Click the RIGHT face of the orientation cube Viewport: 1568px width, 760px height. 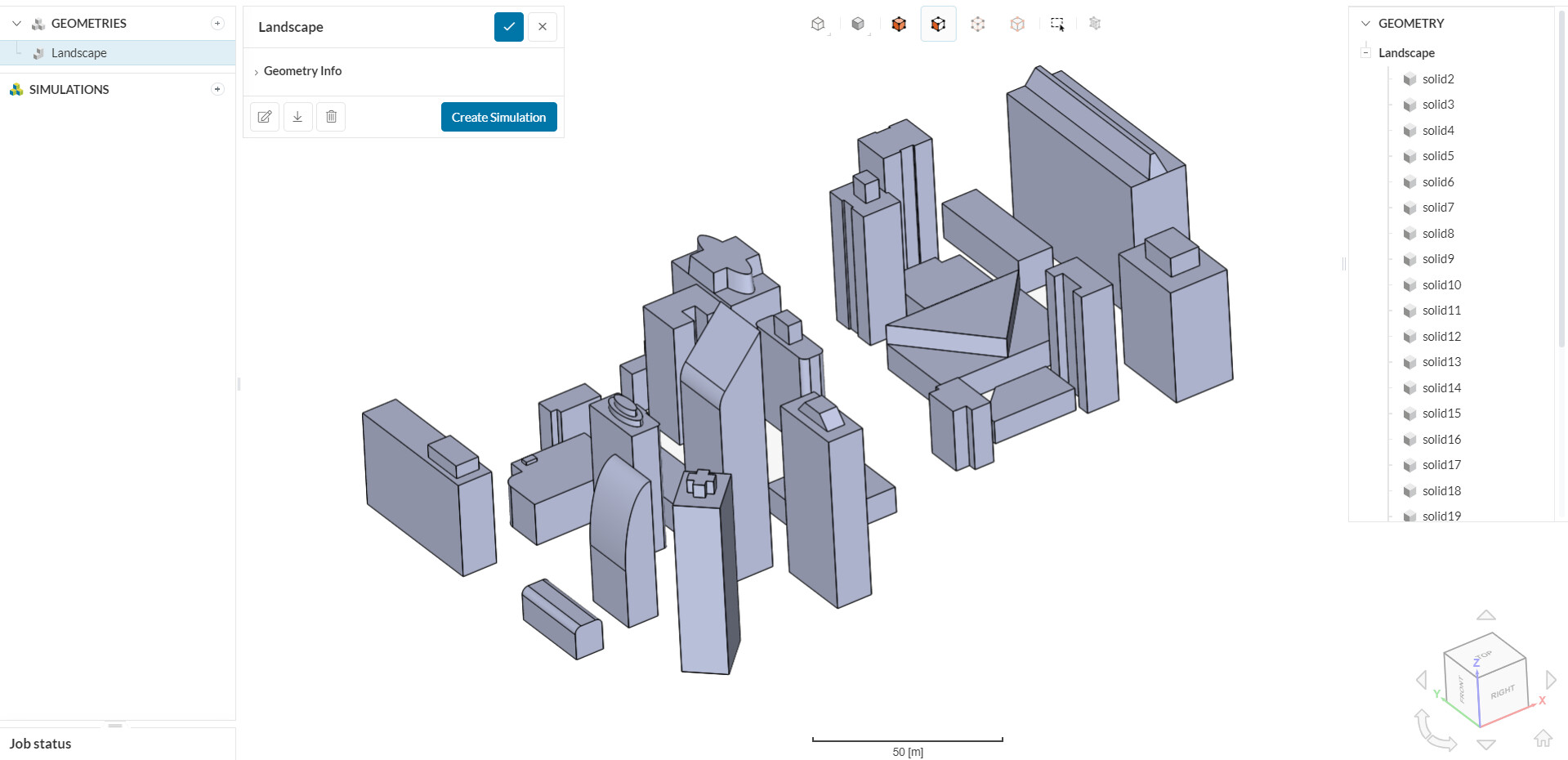coord(1503,691)
